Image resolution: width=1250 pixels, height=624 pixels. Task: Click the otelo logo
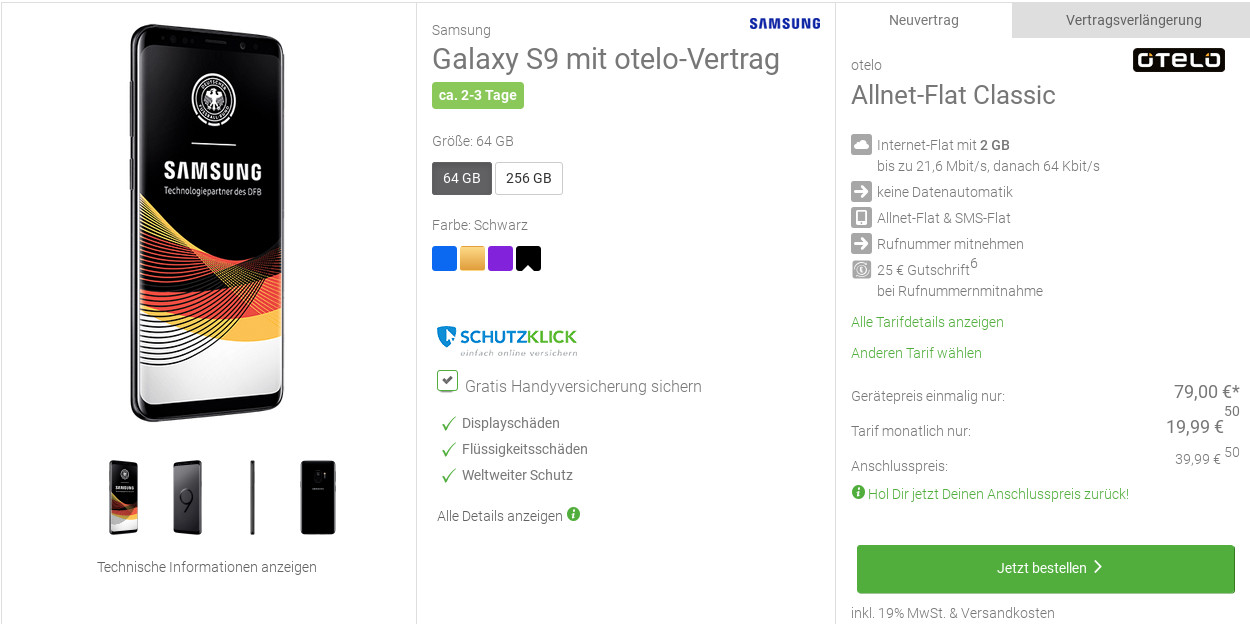tap(1178, 60)
